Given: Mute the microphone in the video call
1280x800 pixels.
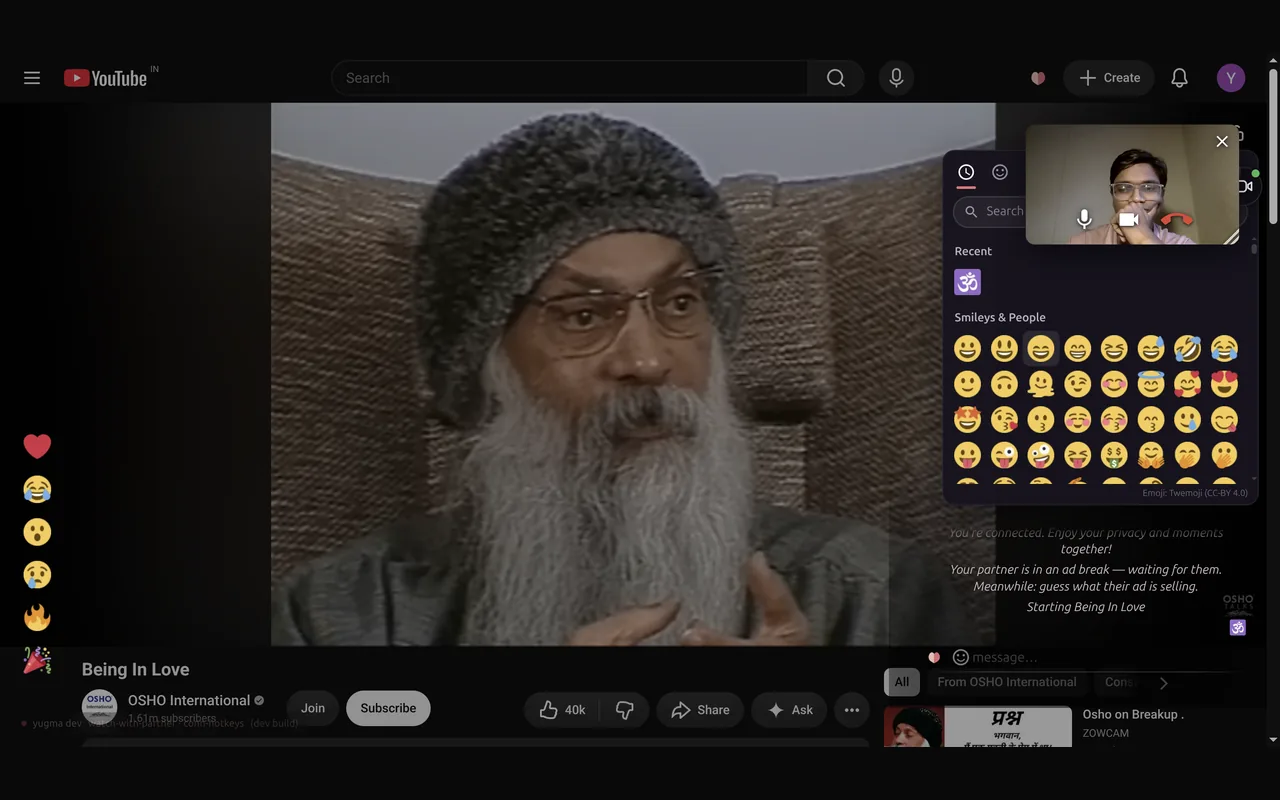Looking at the screenshot, I should (x=1084, y=219).
